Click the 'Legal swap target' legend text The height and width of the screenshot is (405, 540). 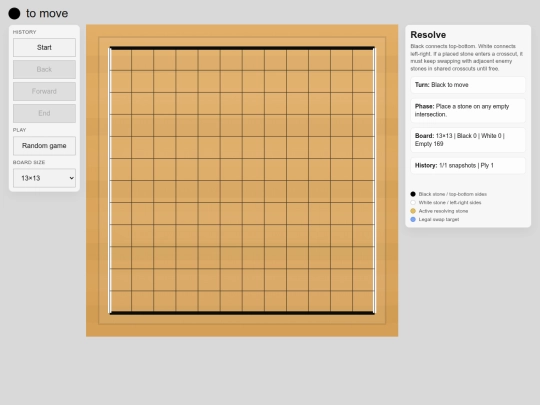[439, 219]
